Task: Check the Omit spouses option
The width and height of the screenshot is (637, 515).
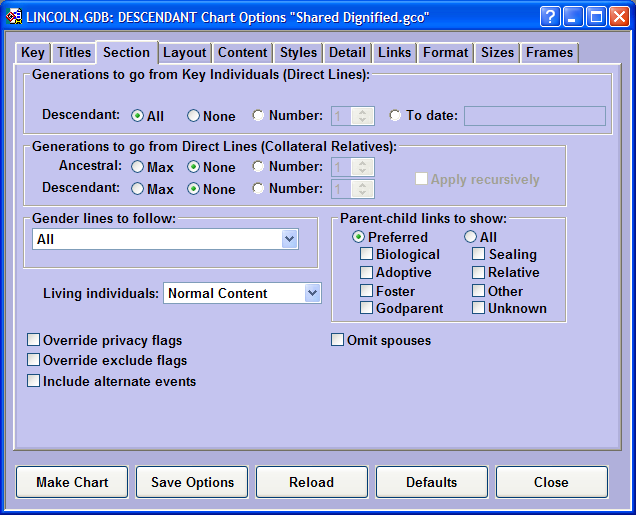Action: (x=338, y=341)
